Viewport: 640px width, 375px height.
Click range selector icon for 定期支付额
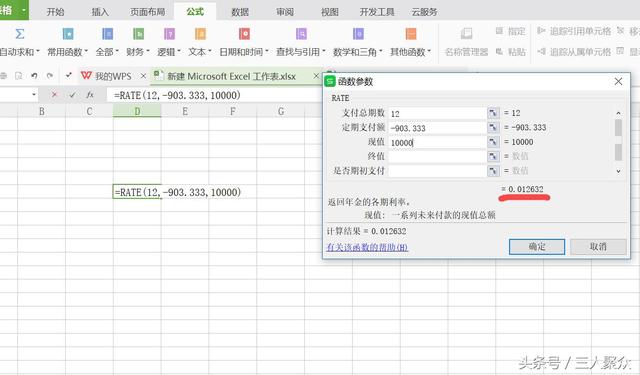(493, 128)
